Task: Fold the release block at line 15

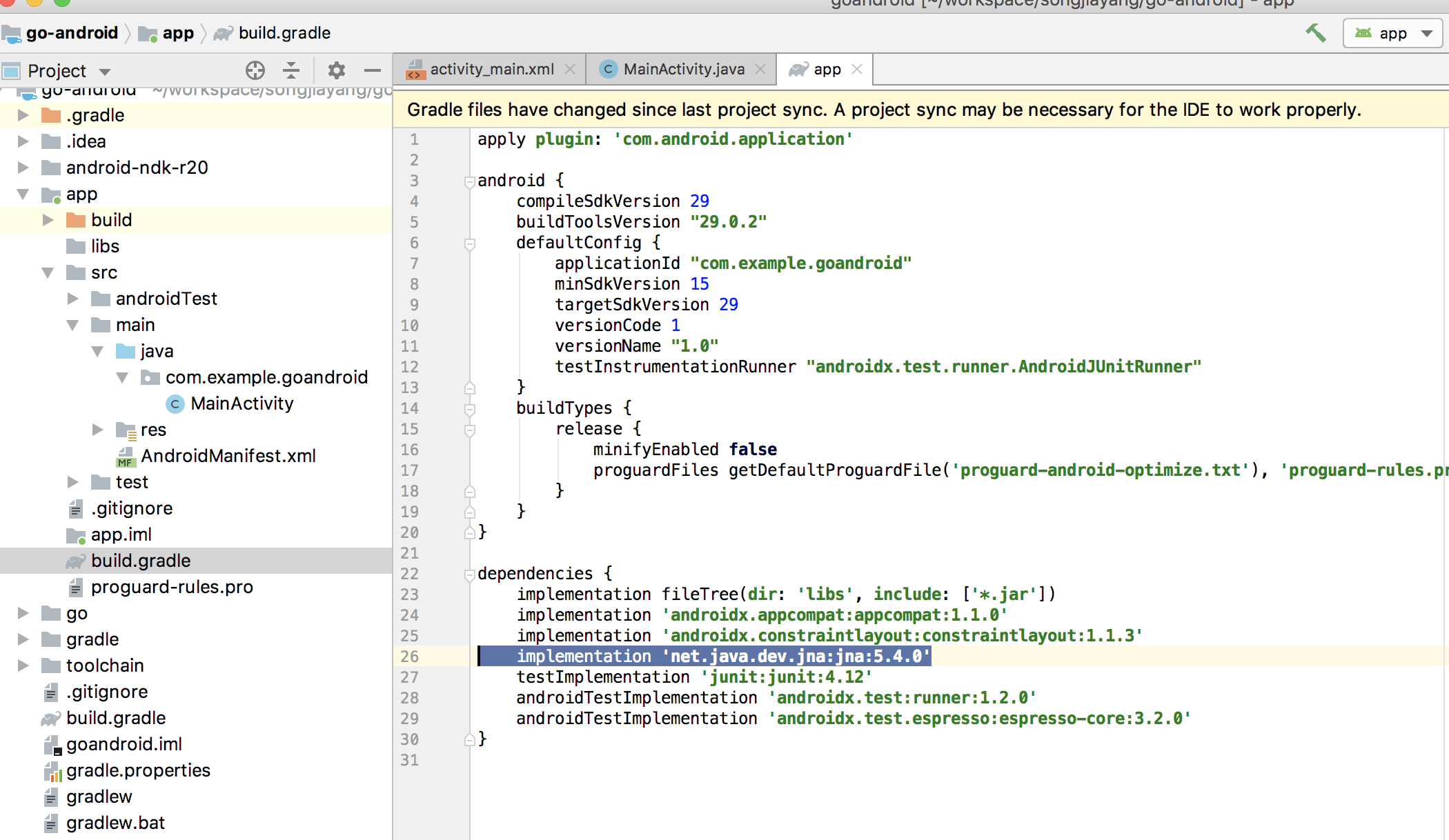Action: point(470,430)
